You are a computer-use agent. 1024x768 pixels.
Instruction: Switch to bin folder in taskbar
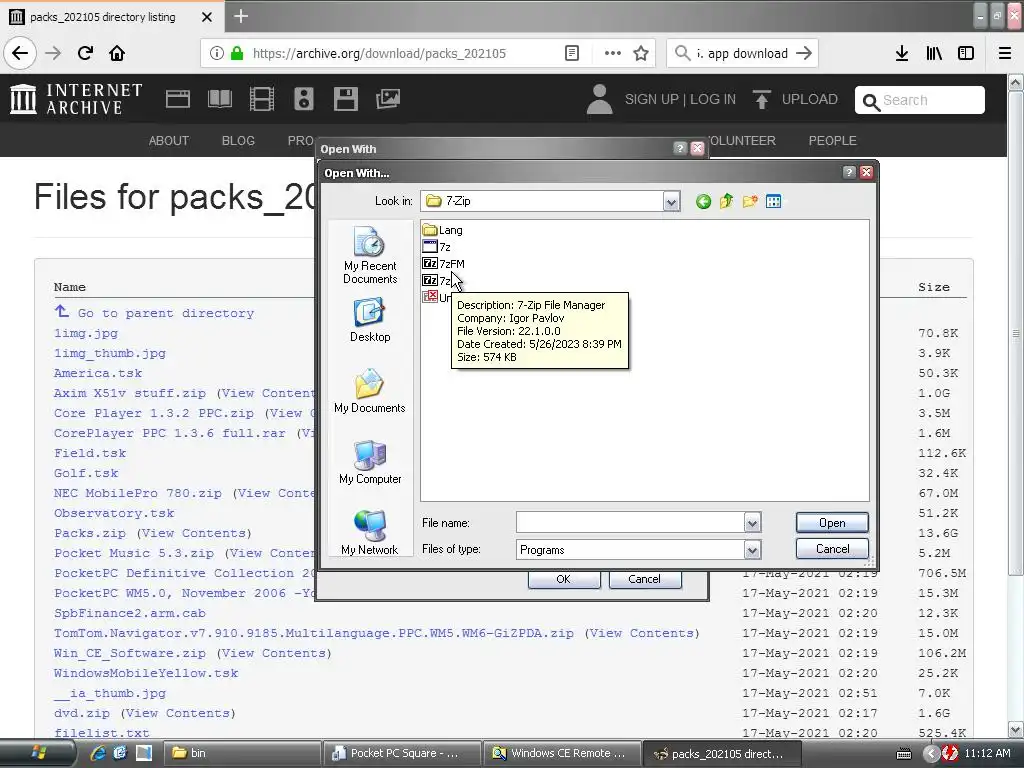click(242, 753)
